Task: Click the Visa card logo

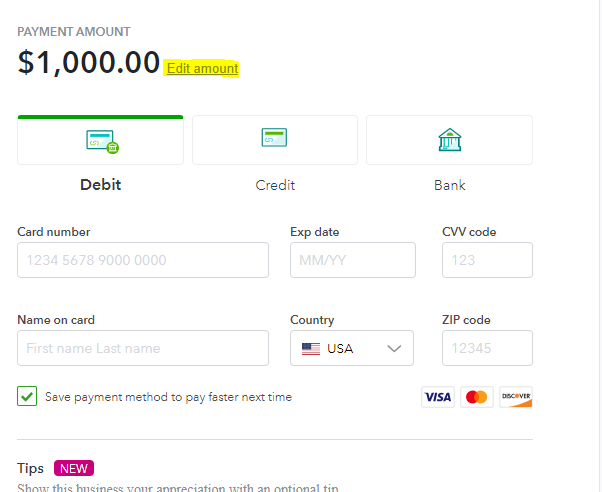Action: point(437,397)
